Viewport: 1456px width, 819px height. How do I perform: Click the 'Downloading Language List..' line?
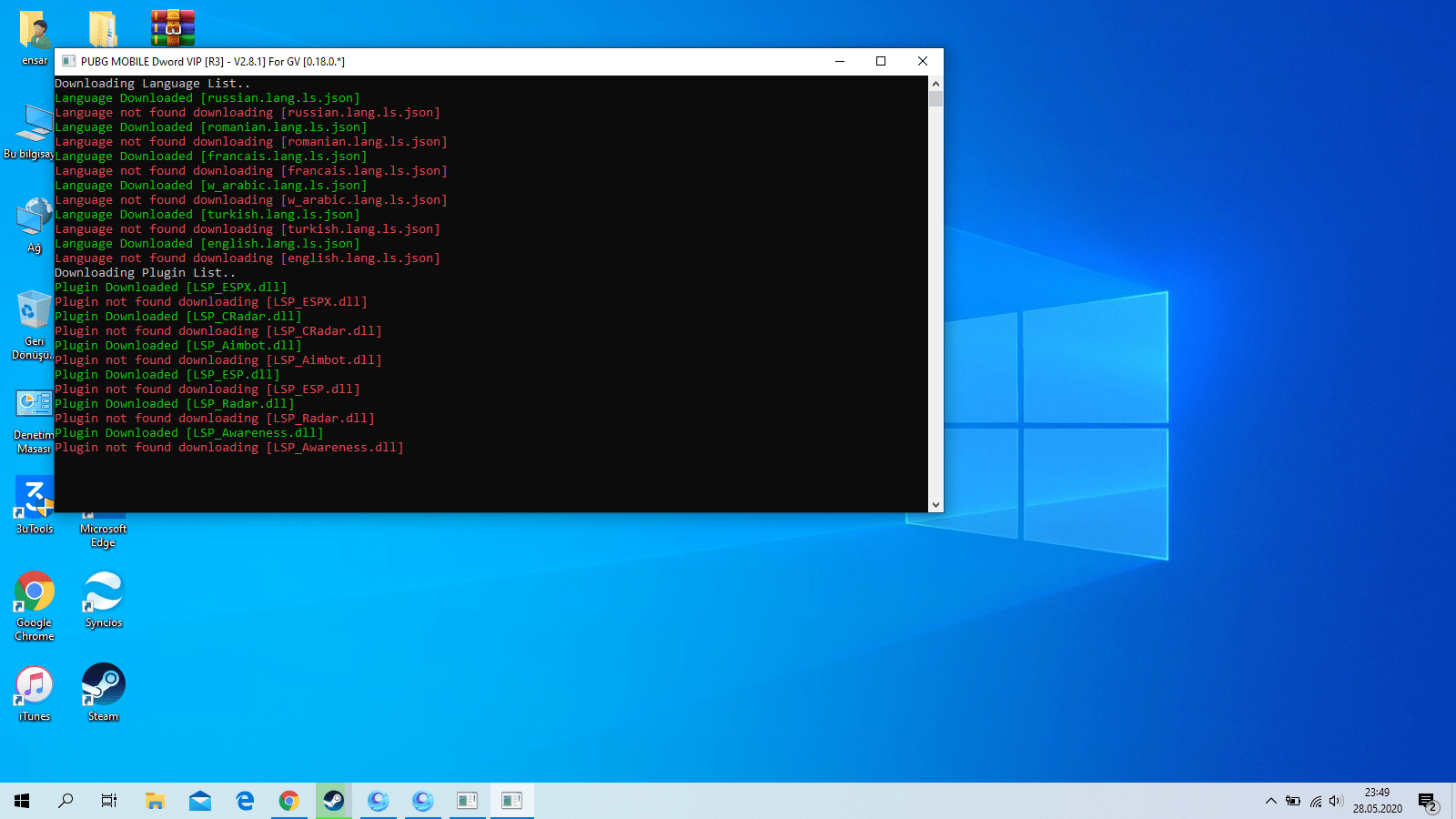coord(152,84)
